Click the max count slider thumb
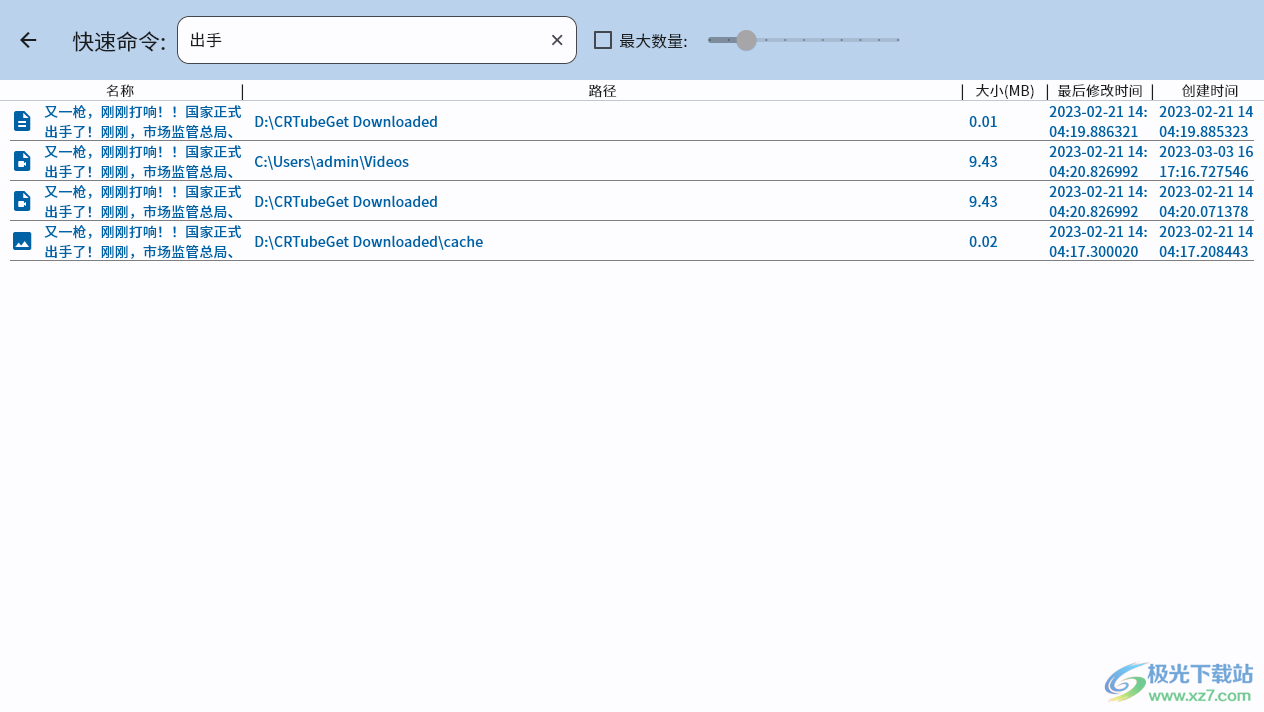1264x712 pixels. pos(746,40)
